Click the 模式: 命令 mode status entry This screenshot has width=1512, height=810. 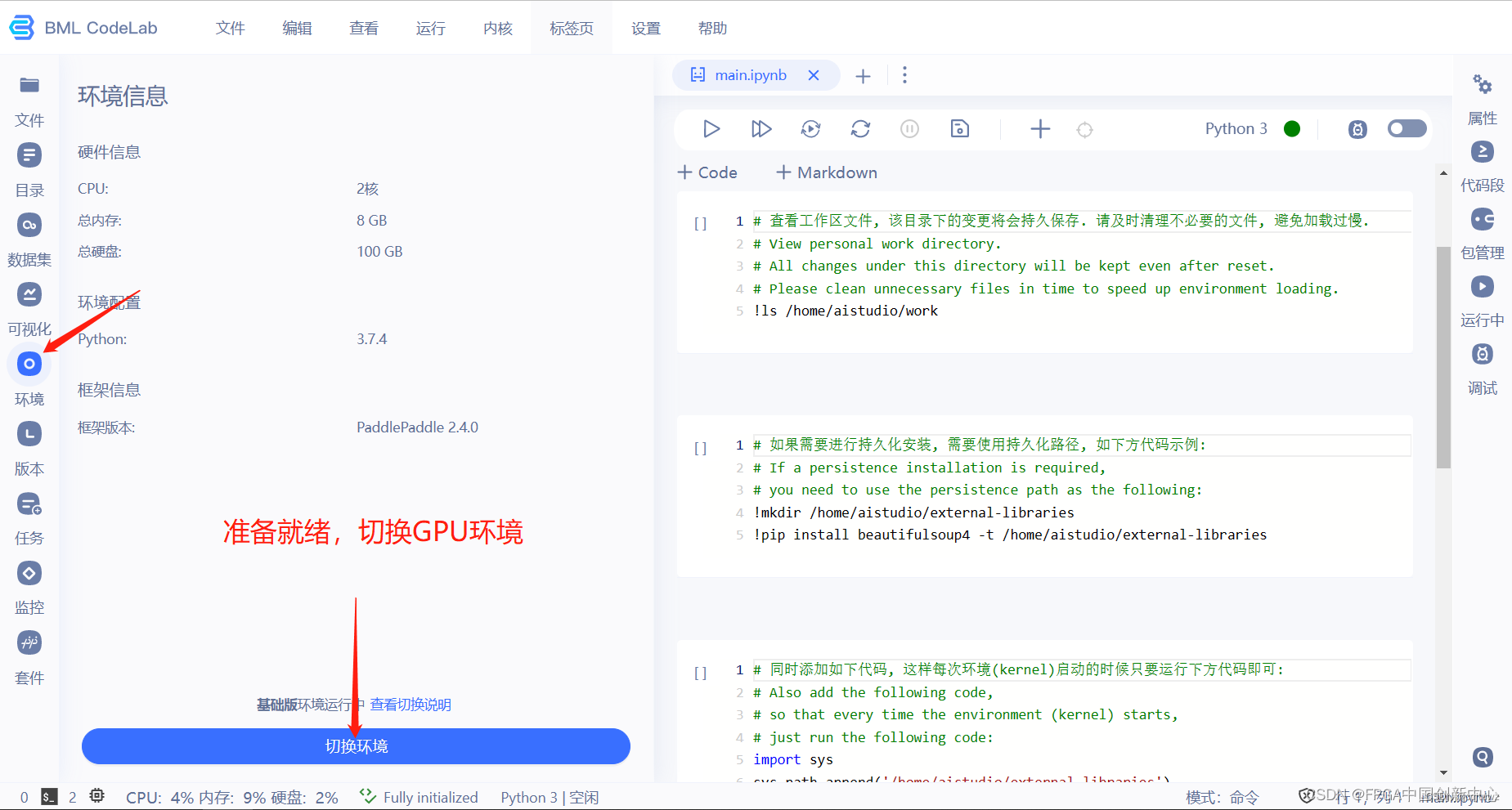pos(1223,797)
